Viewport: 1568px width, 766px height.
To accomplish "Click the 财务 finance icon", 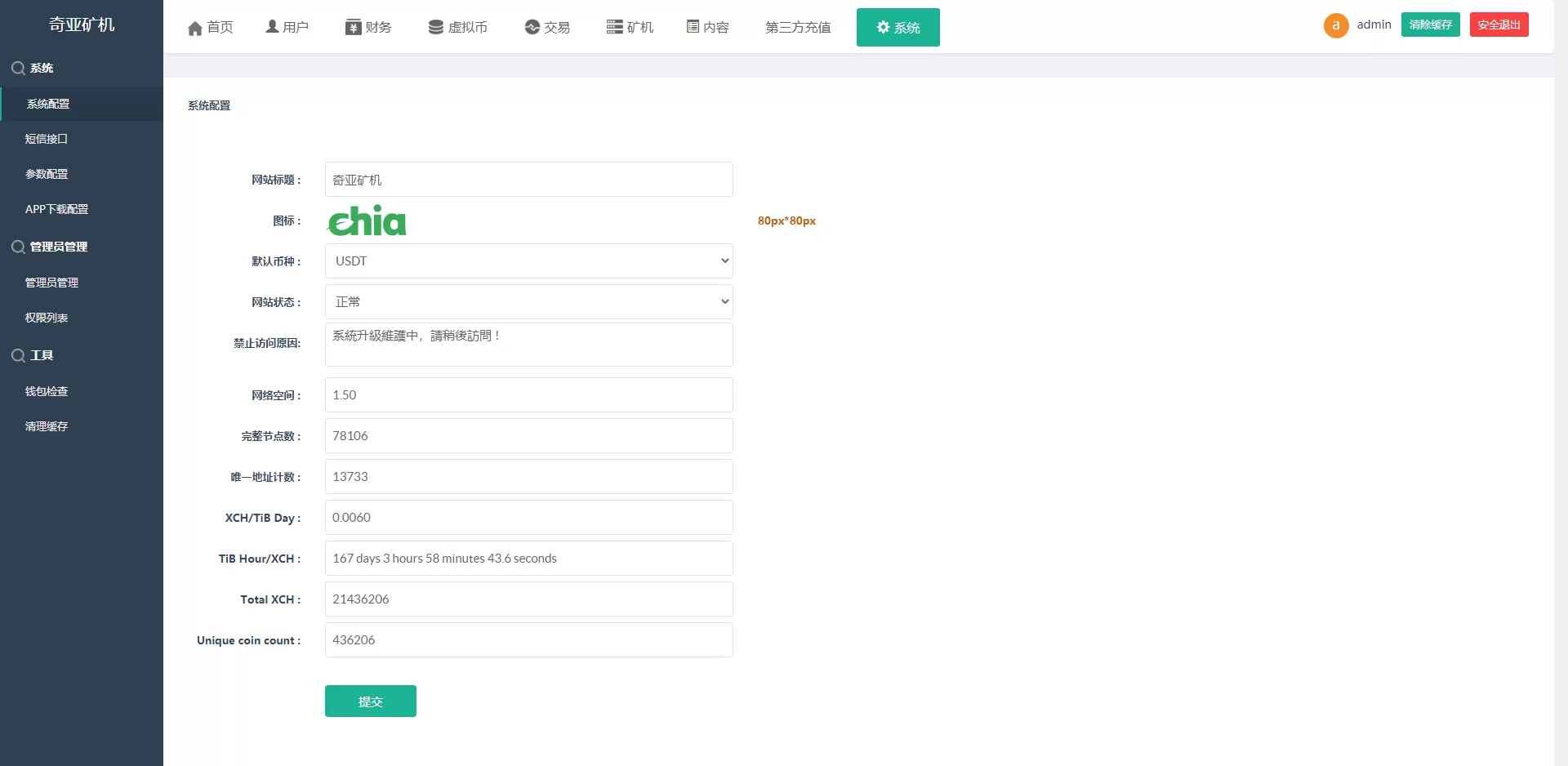I will pos(352,27).
